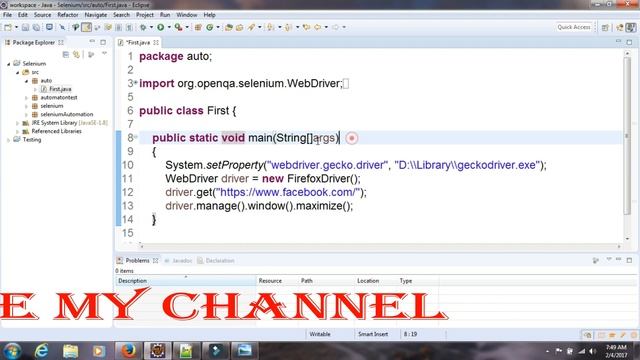Sort by the Location column header

pyautogui.click(x=375, y=281)
